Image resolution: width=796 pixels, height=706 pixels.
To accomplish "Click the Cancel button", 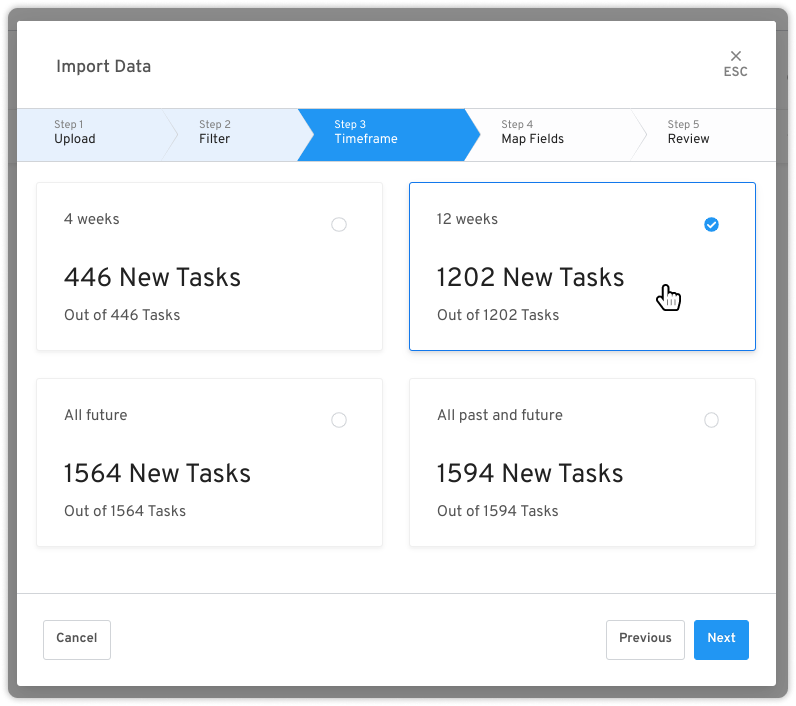I will click(77, 640).
